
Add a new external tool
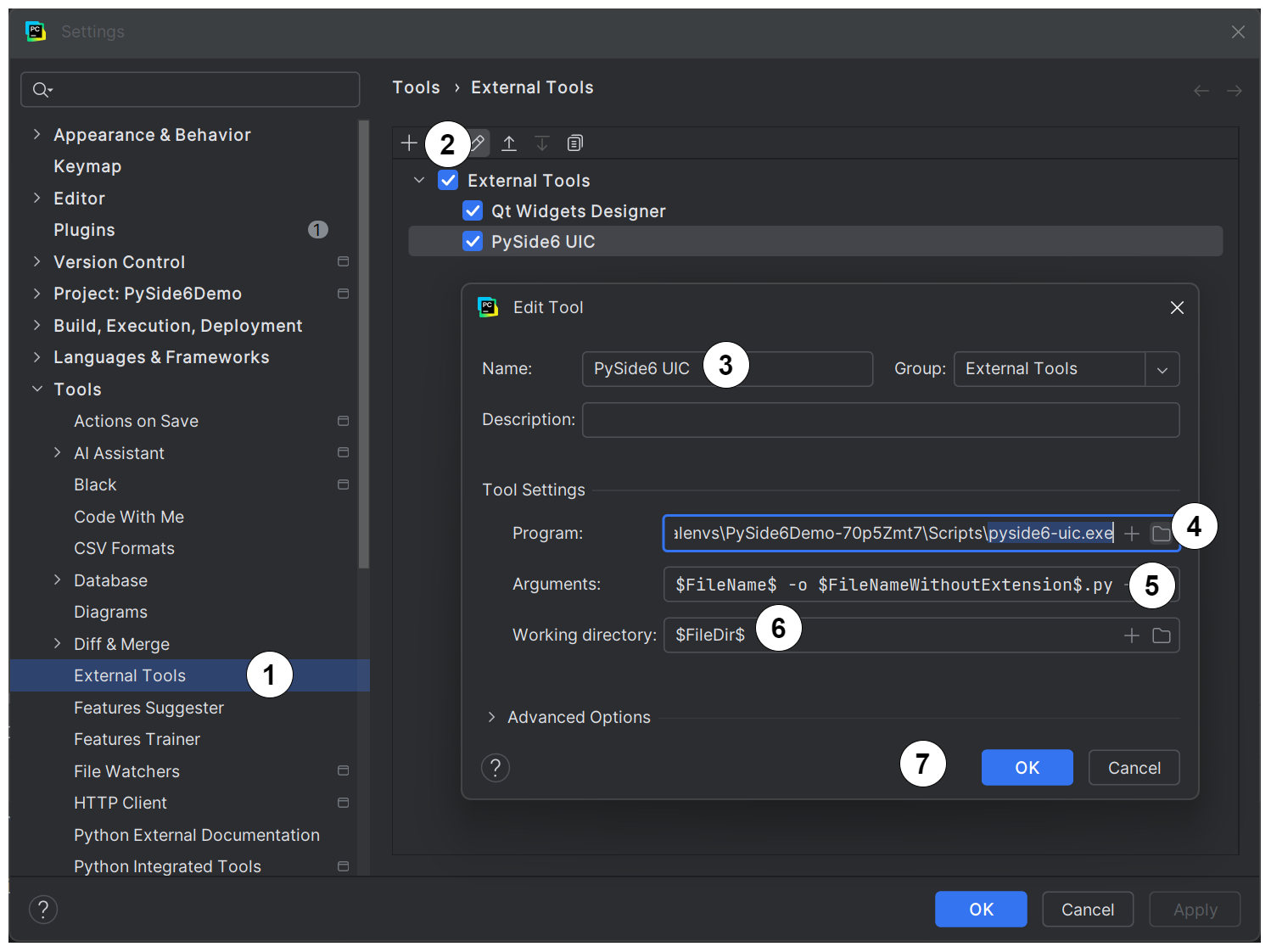click(x=409, y=143)
